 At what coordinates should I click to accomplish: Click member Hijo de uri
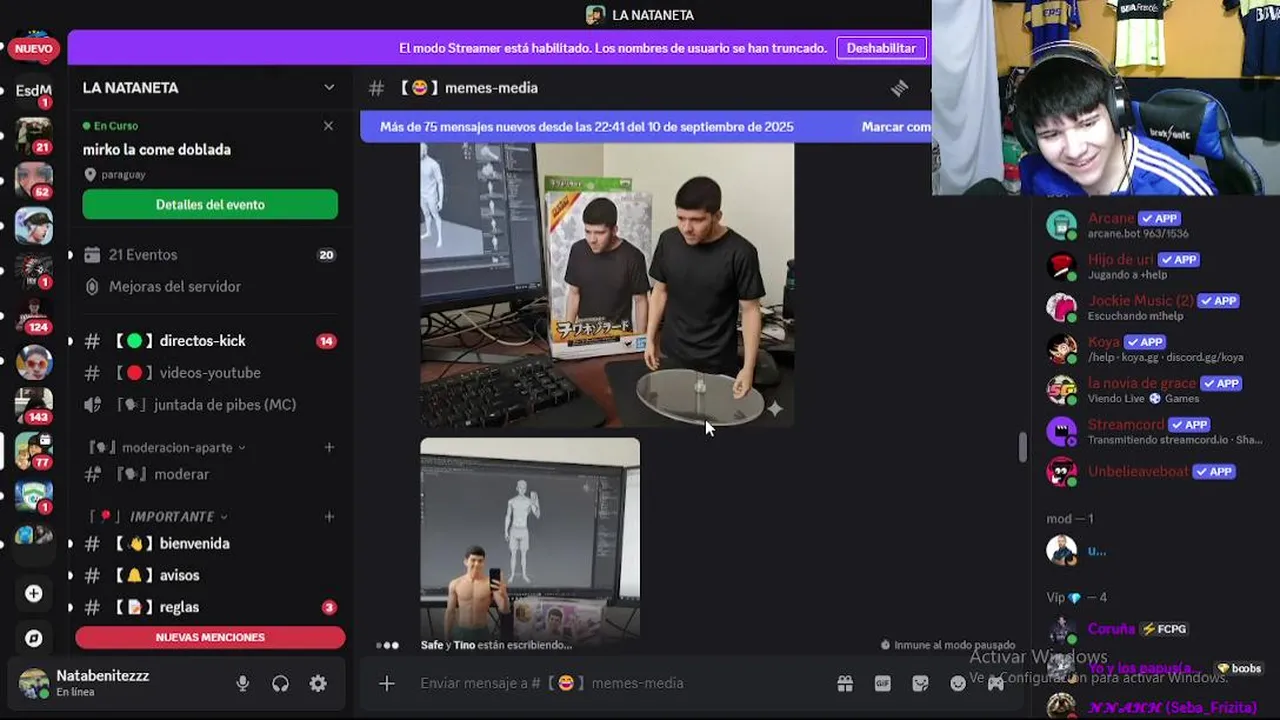point(1120,259)
